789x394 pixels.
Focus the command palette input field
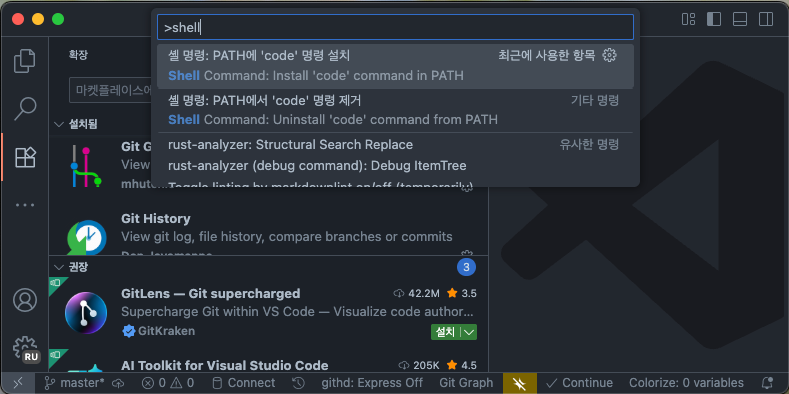tap(395, 27)
